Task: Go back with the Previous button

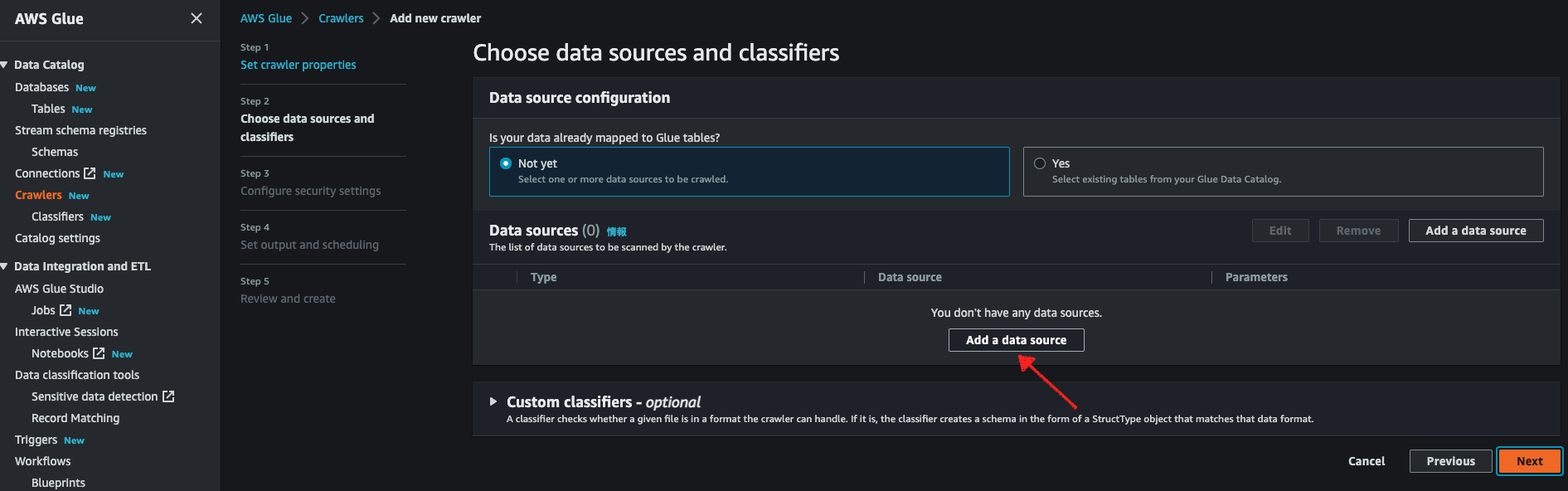Action: point(1450,461)
